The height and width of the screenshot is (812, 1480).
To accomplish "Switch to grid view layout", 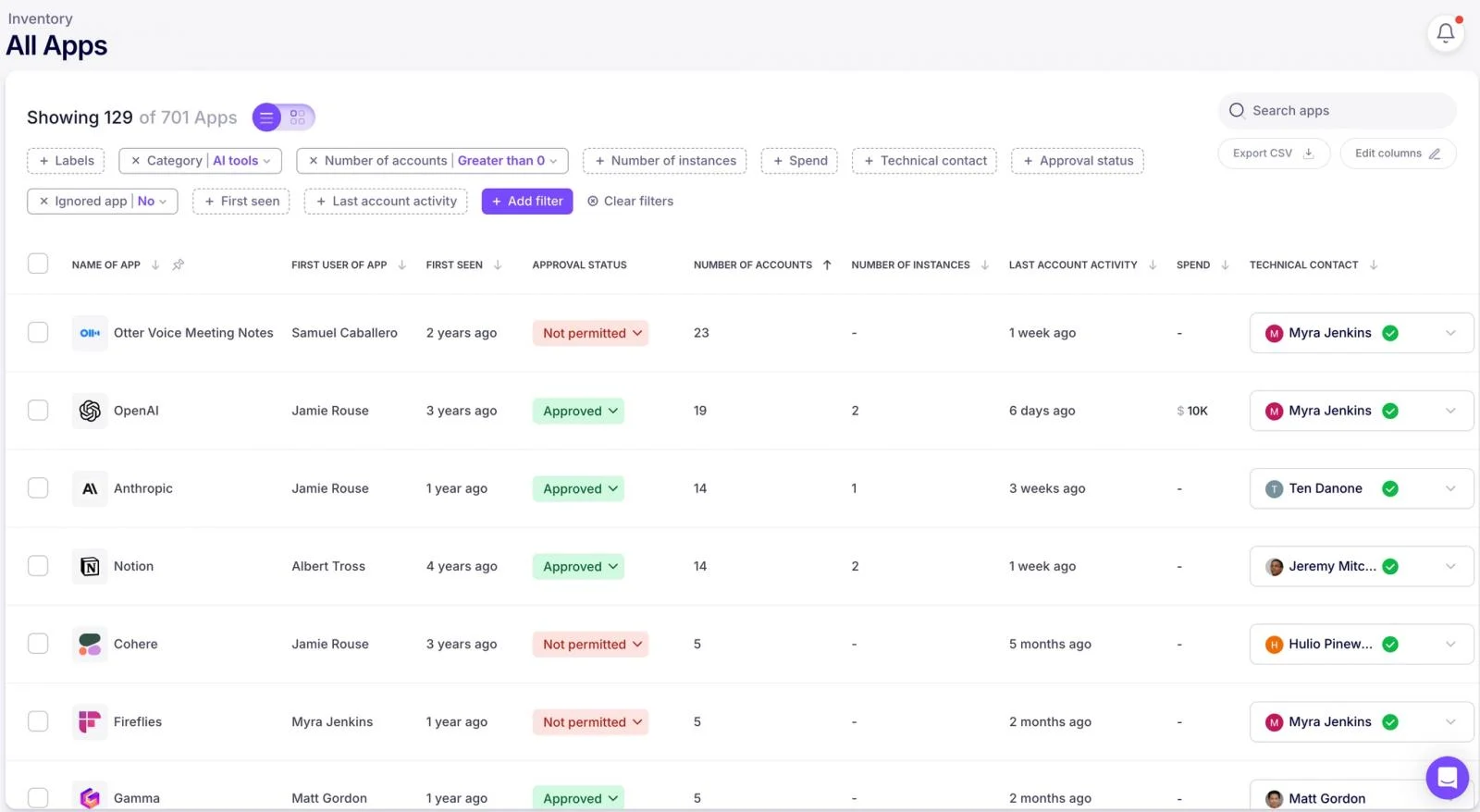I will 298,117.
